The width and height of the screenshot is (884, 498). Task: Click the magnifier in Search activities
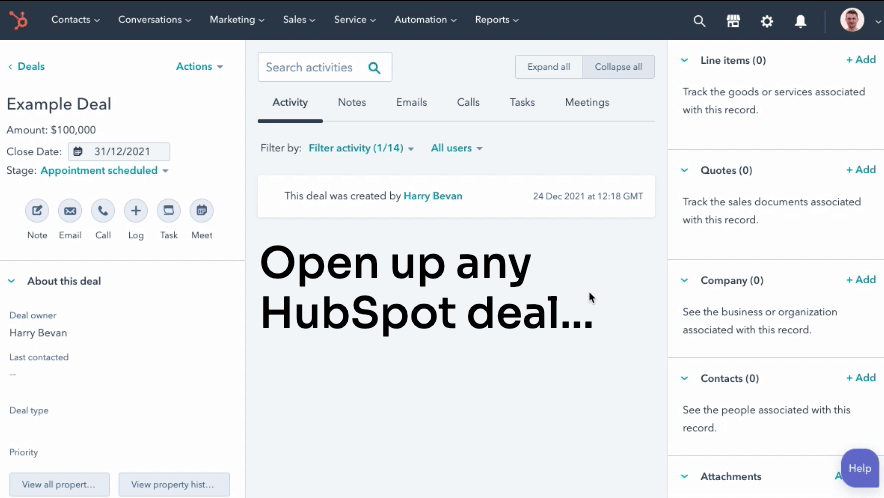(x=374, y=68)
